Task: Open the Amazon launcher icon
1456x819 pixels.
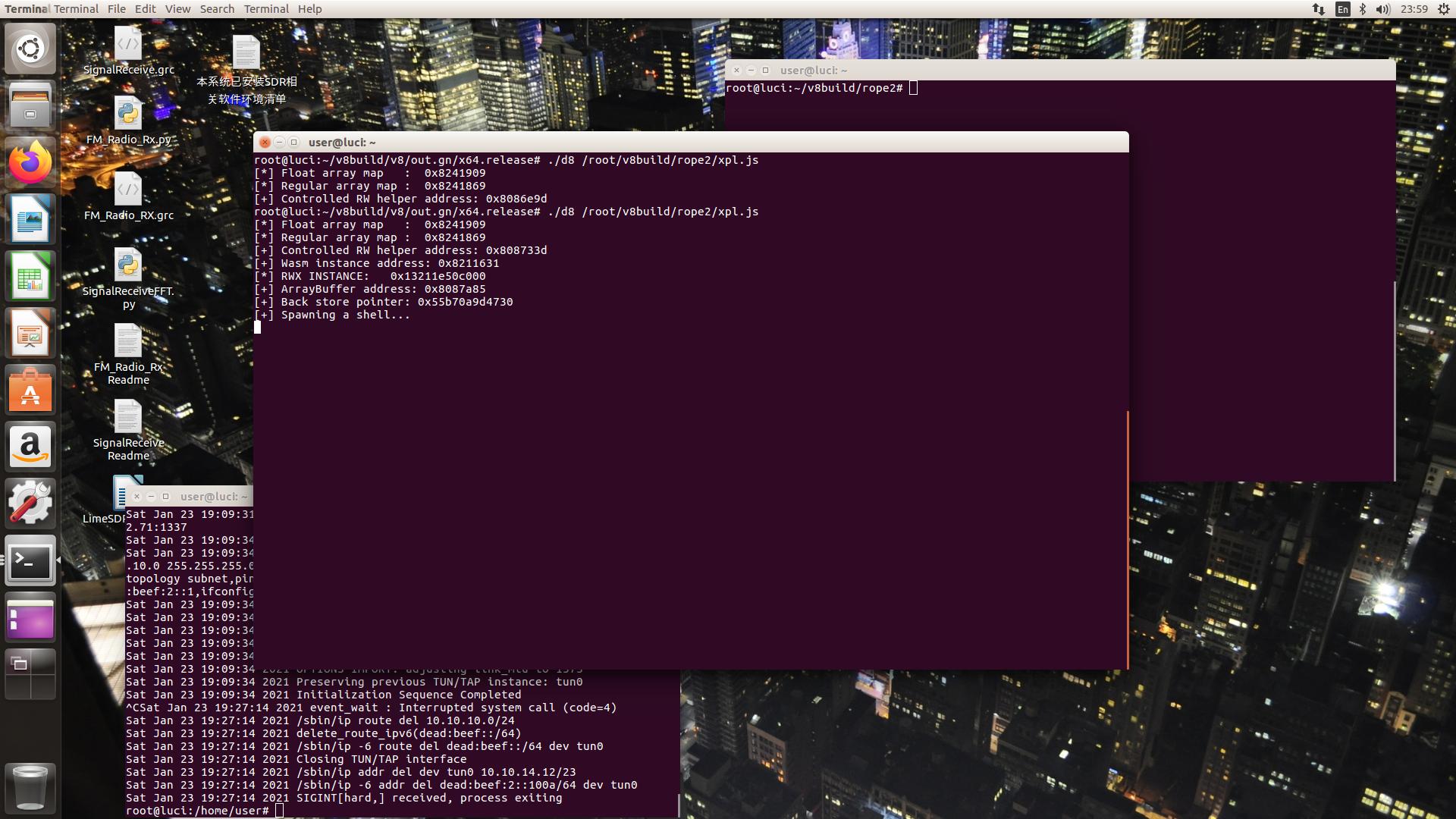Action: pos(30,447)
